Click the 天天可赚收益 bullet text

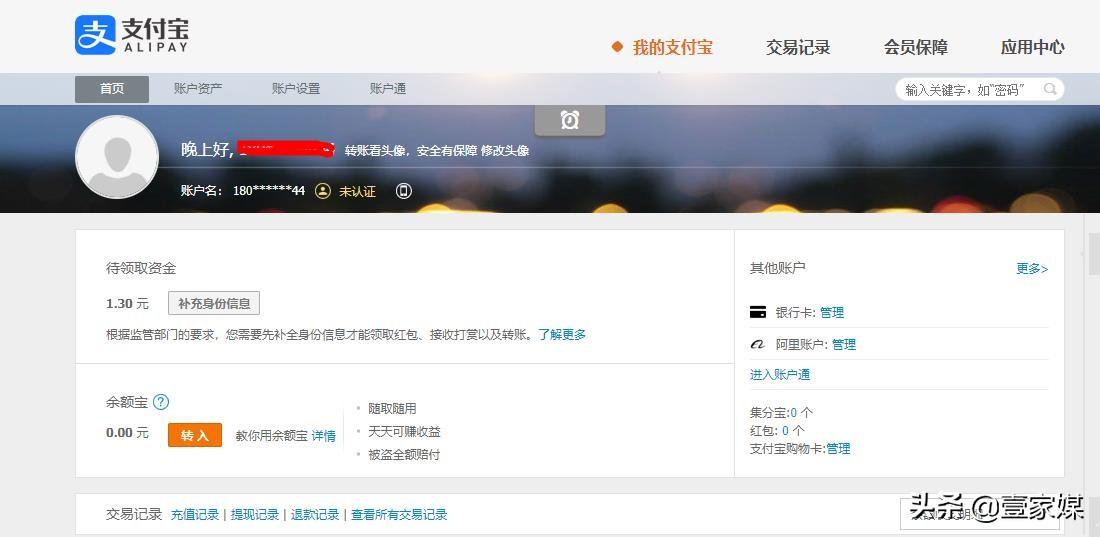pos(404,432)
